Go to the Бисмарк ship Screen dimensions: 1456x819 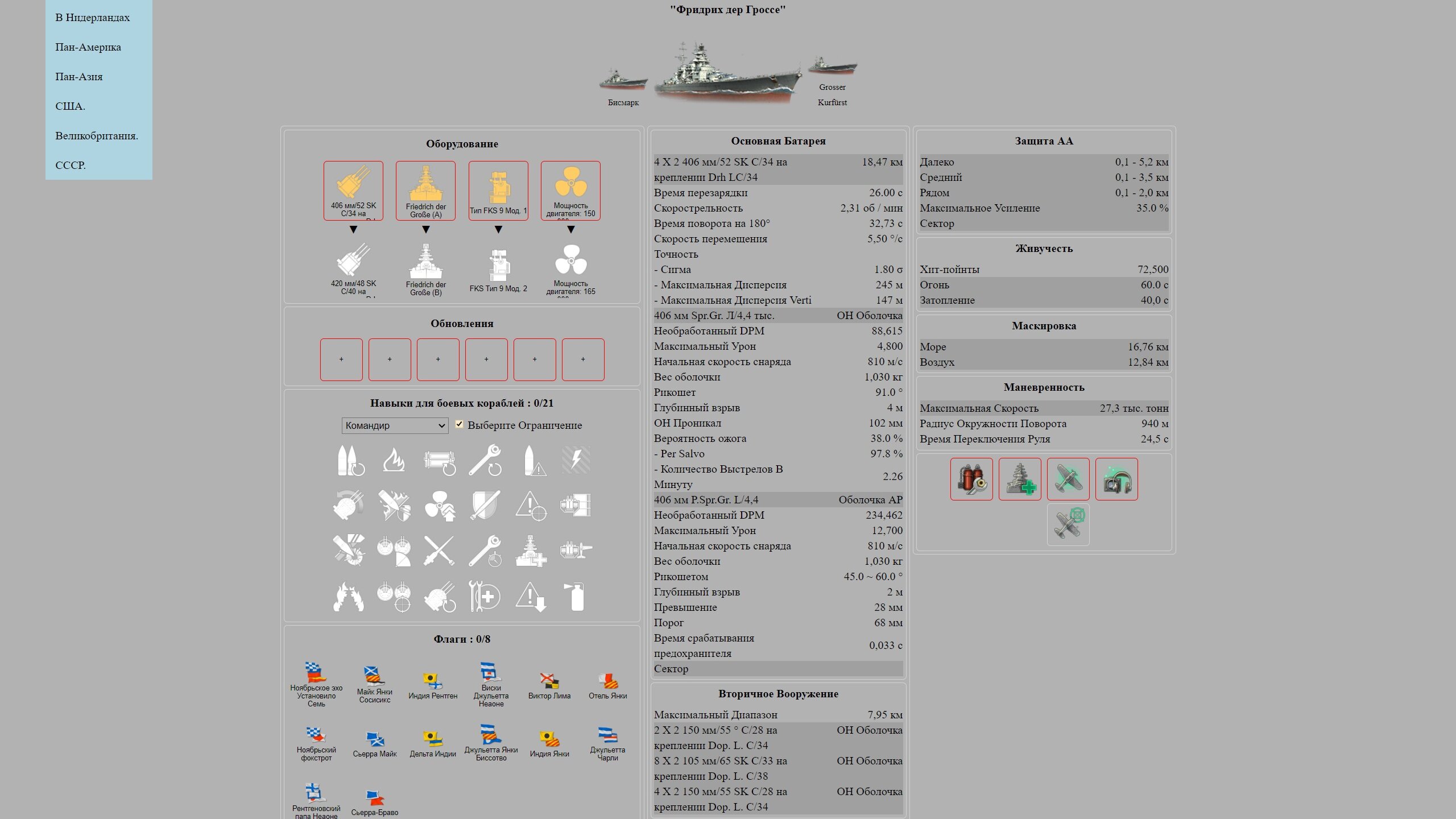pos(623,88)
